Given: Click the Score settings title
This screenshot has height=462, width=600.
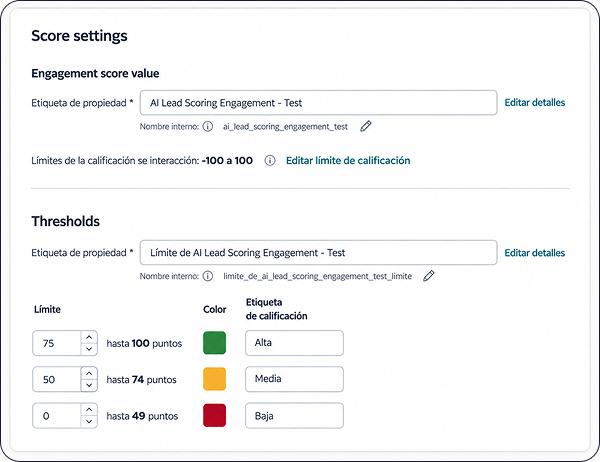Looking at the screenshot, I should [79, 36].
